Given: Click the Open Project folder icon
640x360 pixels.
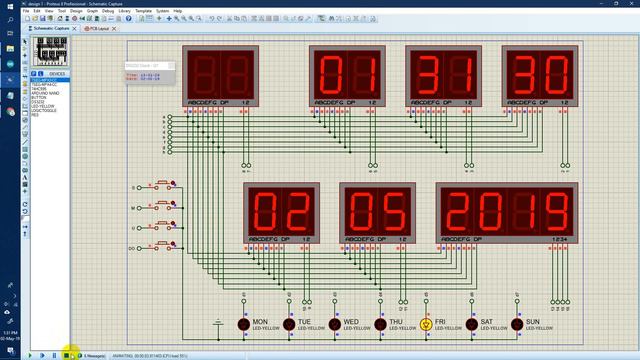Looking at the screenshot, I should point(35,19).
